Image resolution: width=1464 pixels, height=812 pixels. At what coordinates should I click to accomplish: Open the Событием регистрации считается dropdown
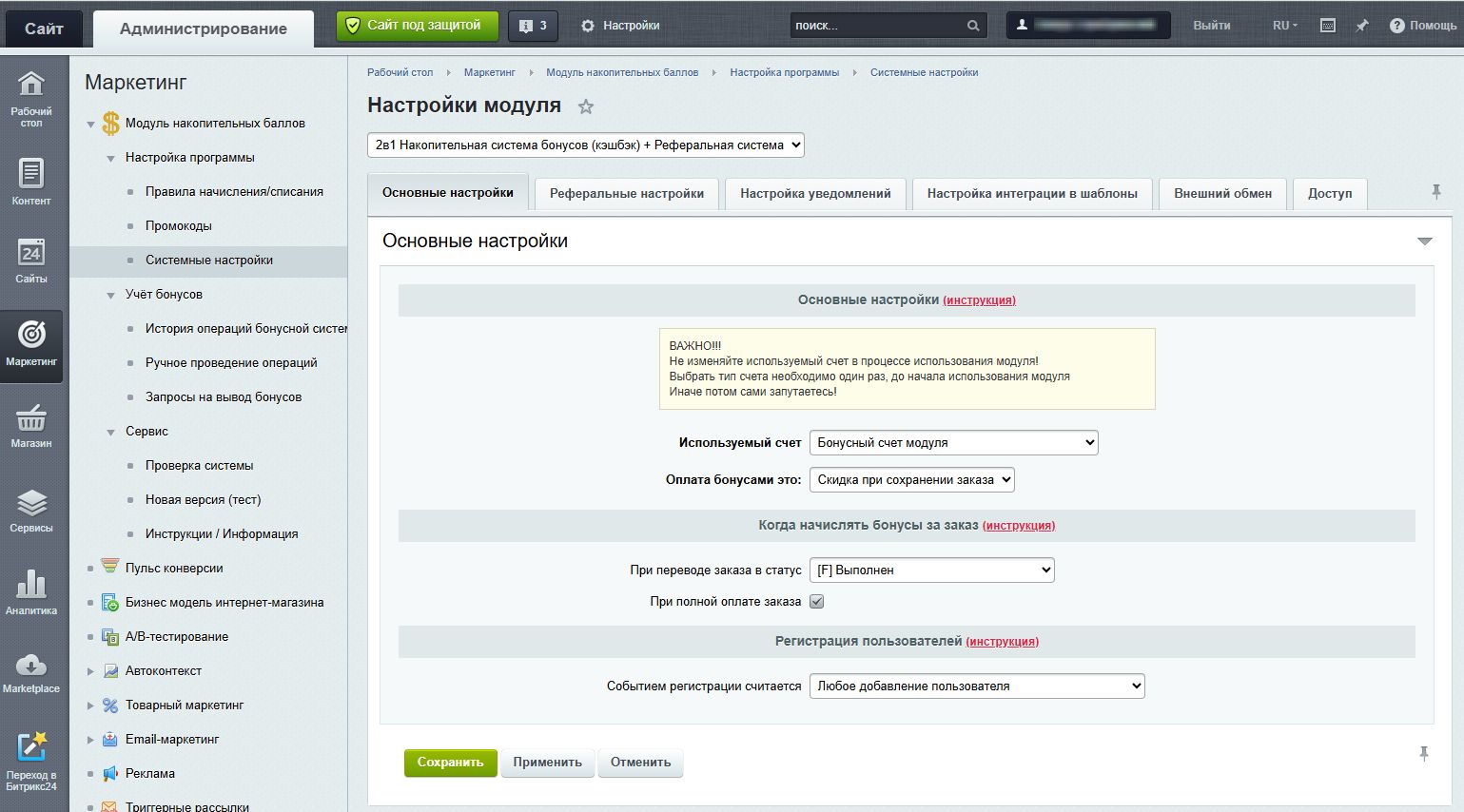pyautogui.click(x=977, y=686)
